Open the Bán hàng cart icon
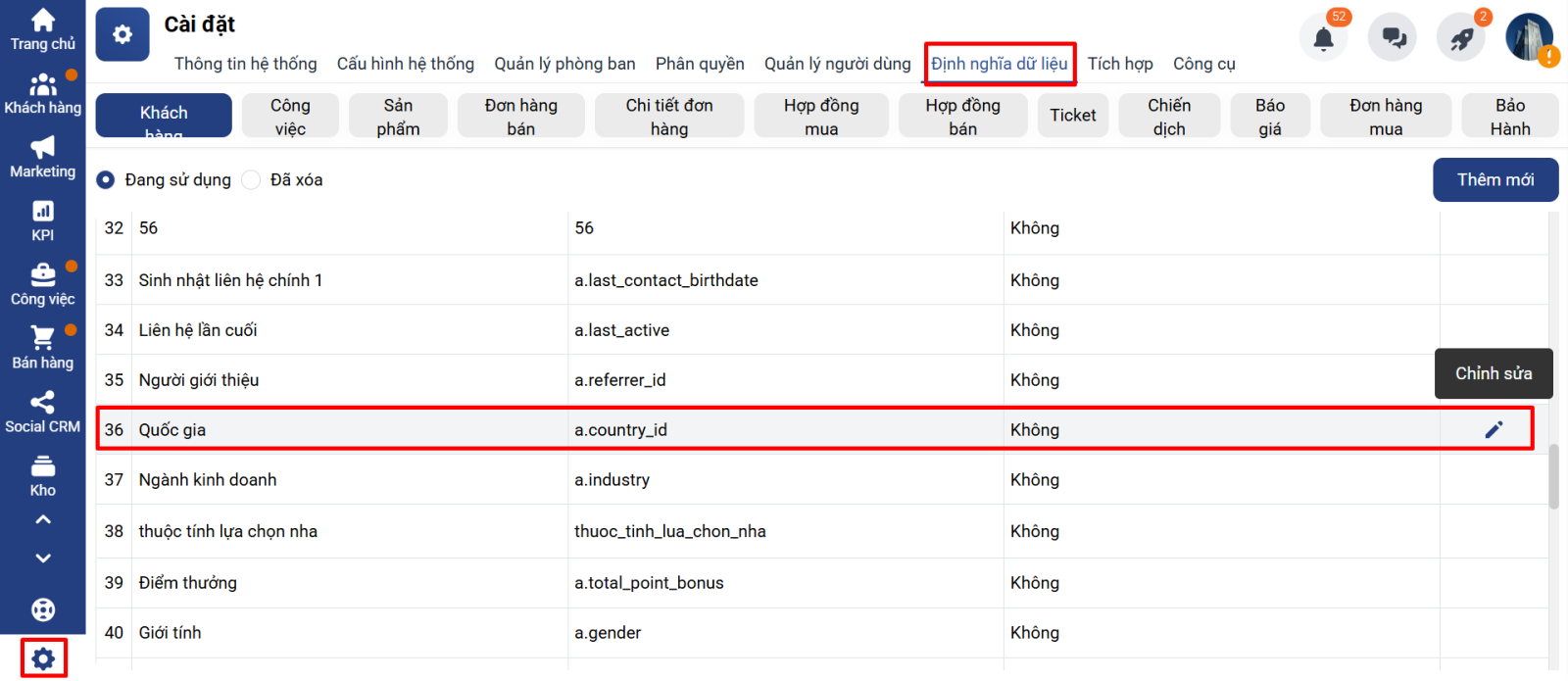Screen dimensions: 1568x681 [43, 338]
